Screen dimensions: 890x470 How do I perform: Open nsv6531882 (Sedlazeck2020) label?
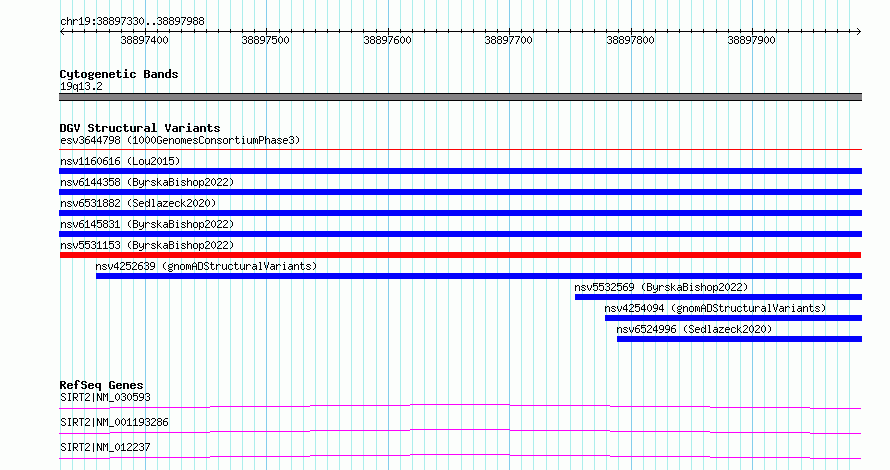click(138, 203)
